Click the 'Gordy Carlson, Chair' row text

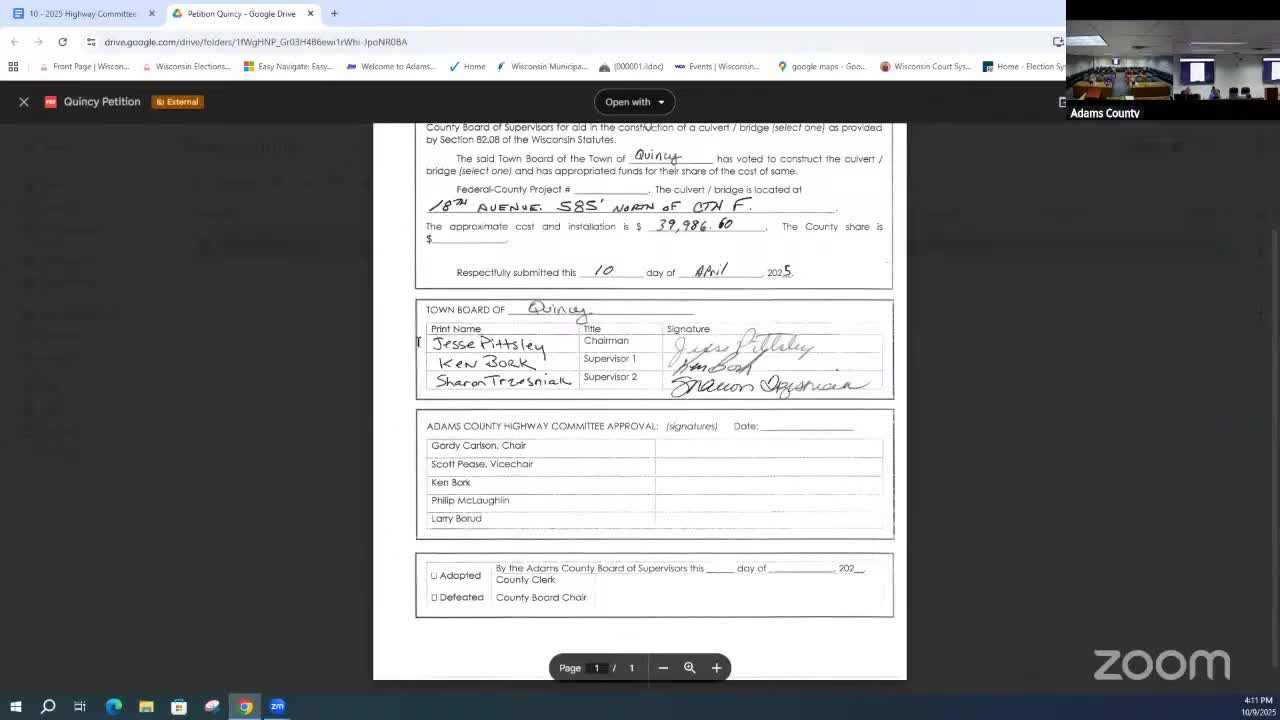pyautogui.click(x=478, y=446)
